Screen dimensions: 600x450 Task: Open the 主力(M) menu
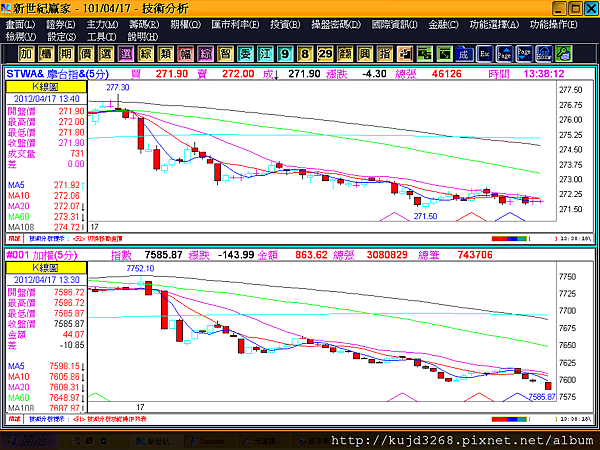point(102,25)
